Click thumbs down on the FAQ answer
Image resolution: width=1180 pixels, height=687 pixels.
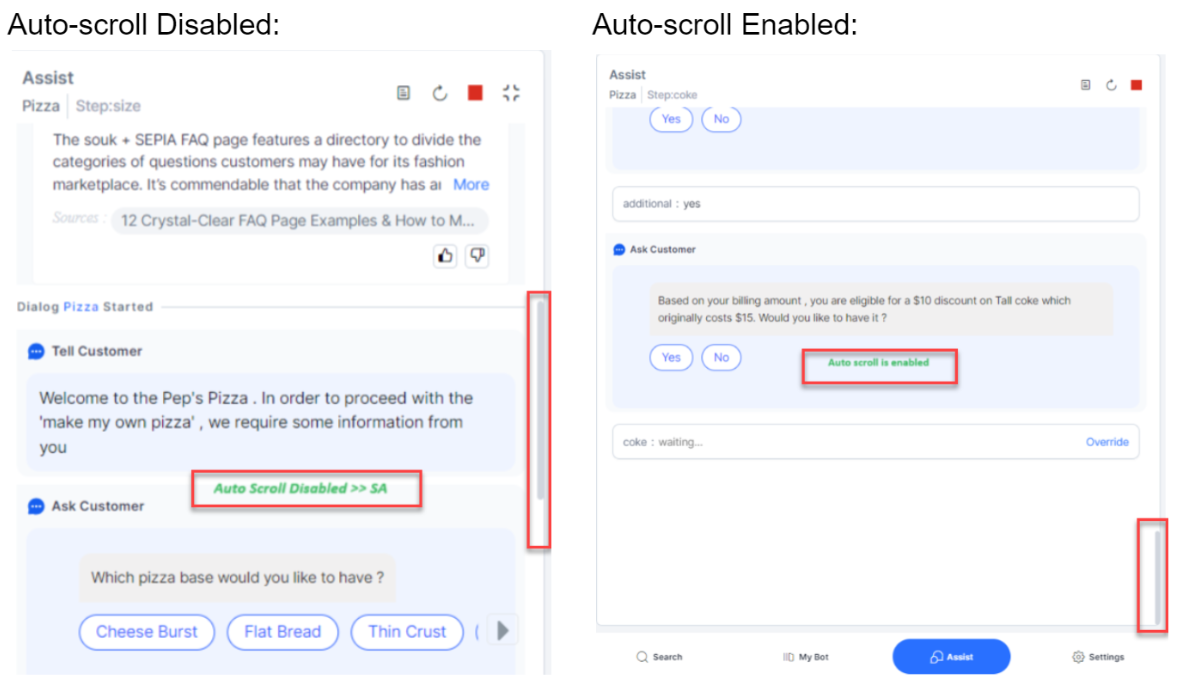pos(477,256)
